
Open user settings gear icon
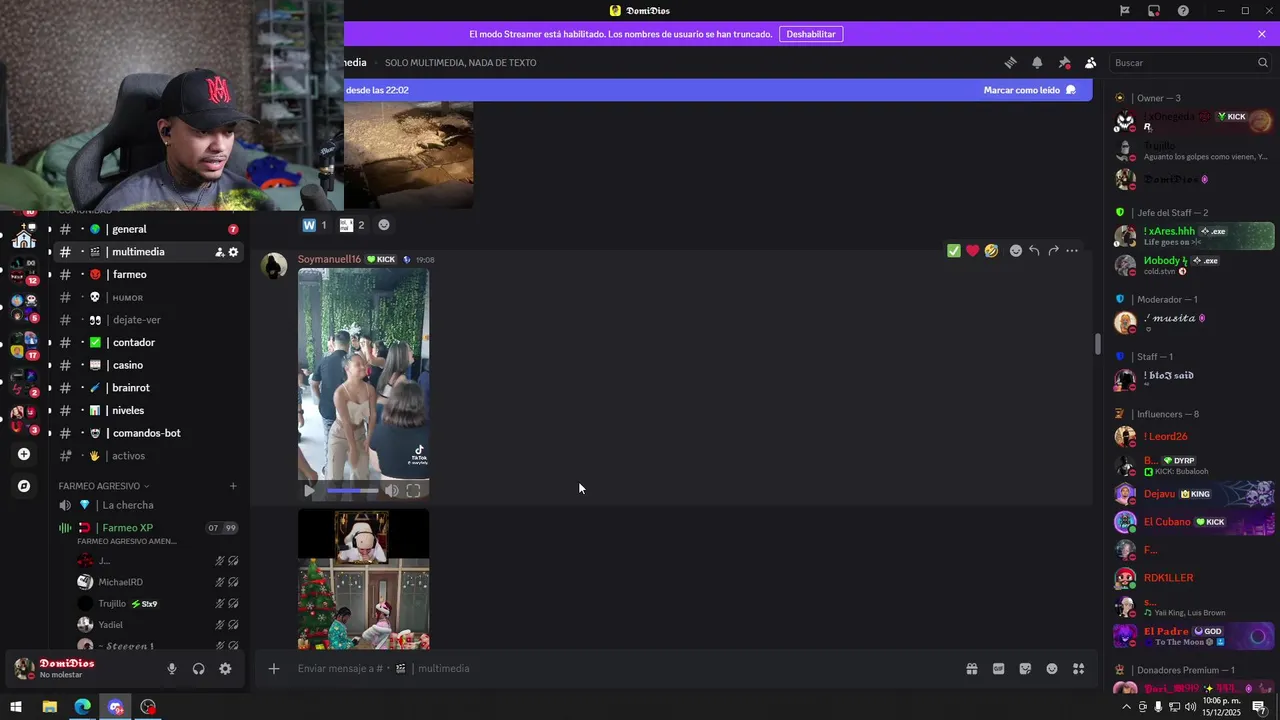pyautogui.click(x=225, y=669)
